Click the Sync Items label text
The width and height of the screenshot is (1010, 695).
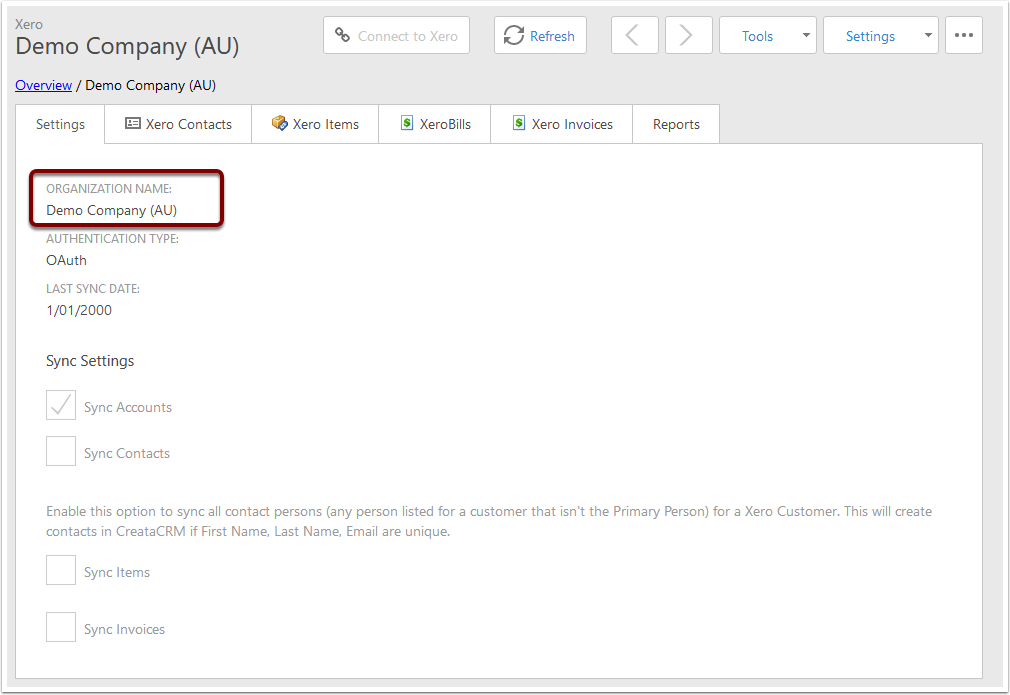(x=117, y=572)
